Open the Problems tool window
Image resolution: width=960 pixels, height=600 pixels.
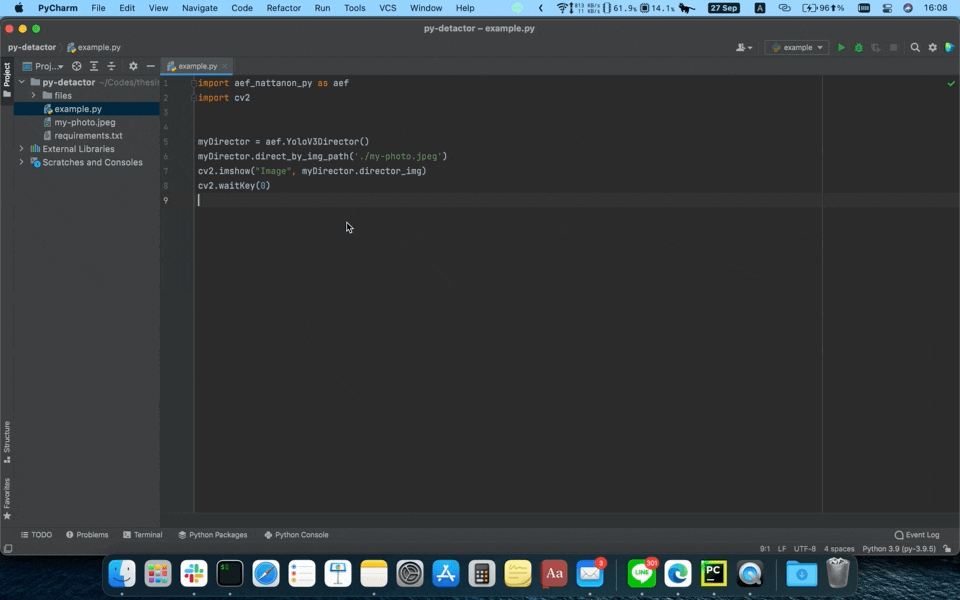(x=87, y=534)
